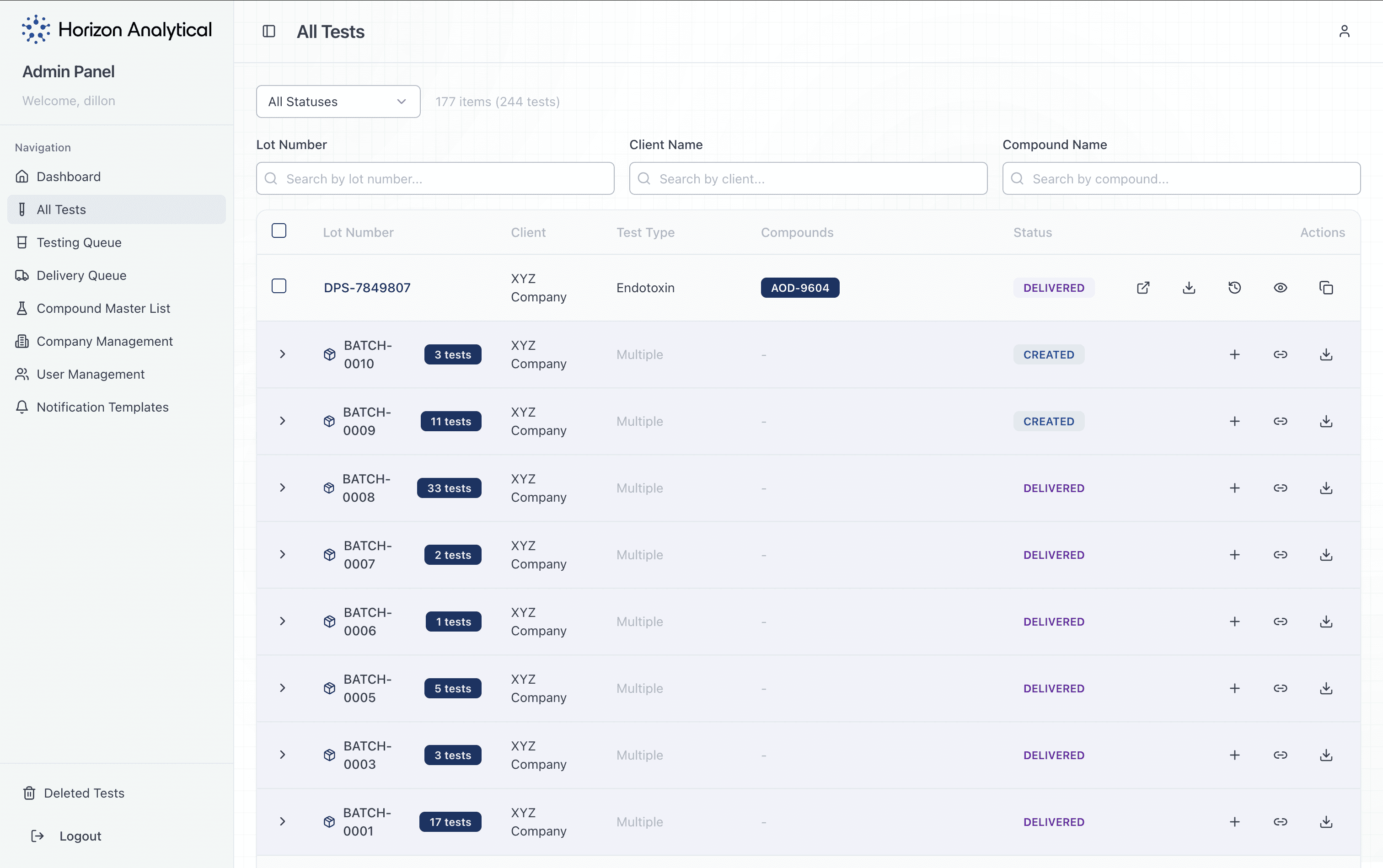
Task: Focus the Search by client field
Action: tap(808, 178)
